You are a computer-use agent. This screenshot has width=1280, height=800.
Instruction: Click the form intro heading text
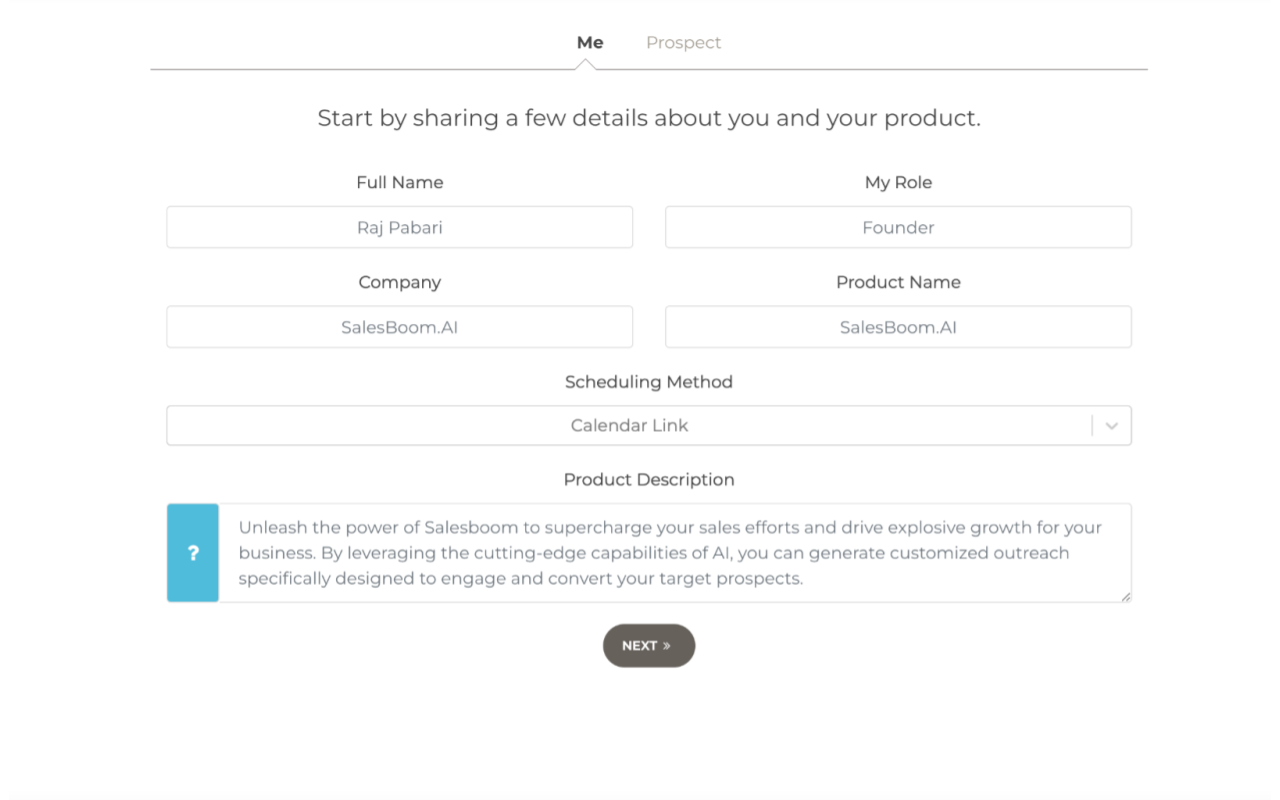click(x=648, y=117)
